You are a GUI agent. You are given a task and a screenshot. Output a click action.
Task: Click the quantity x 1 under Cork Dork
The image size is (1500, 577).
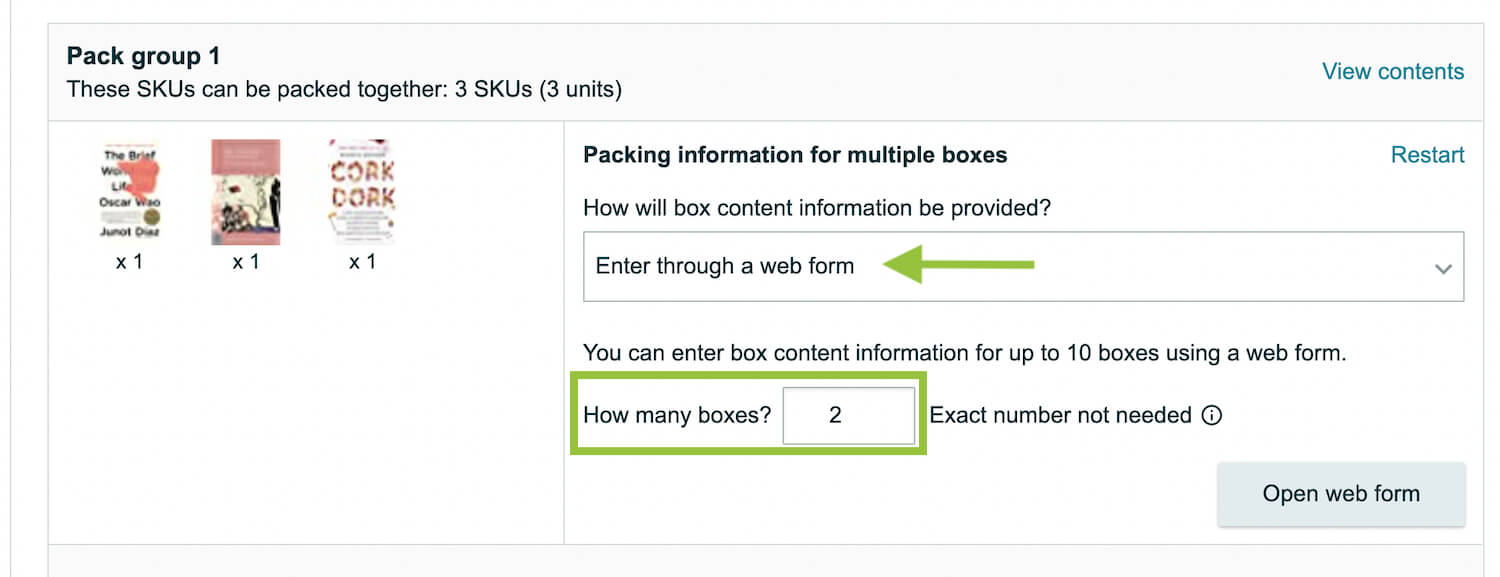tap(362, 262)
